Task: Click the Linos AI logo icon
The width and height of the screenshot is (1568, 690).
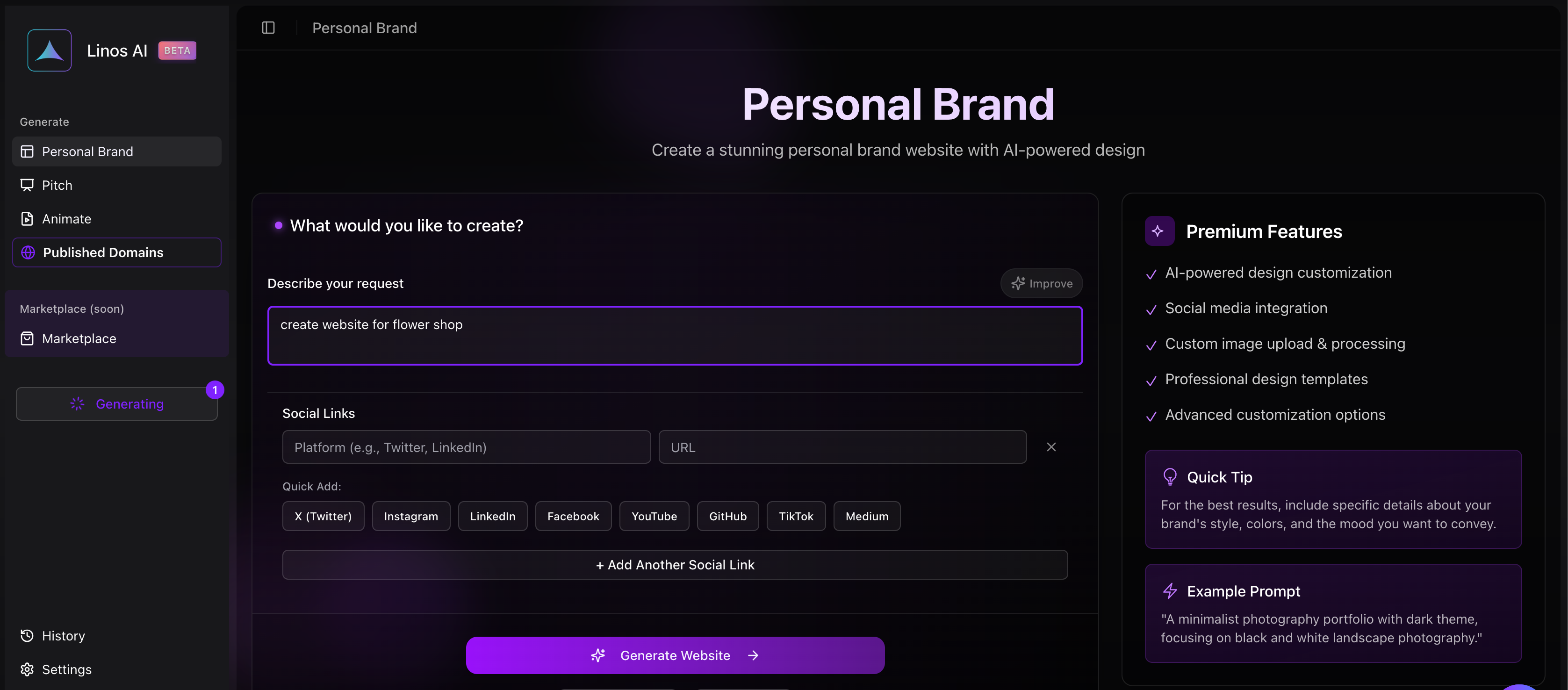Action: [49, 50]
